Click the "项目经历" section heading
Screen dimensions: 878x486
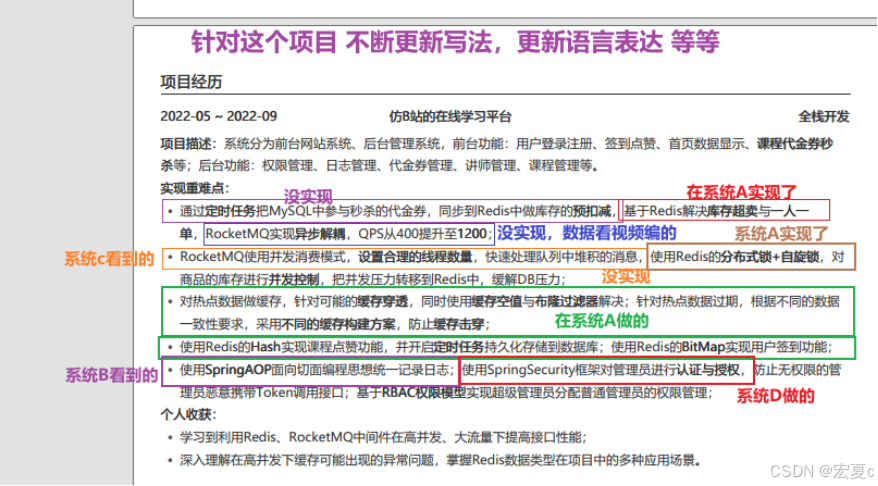click(191, 82)
